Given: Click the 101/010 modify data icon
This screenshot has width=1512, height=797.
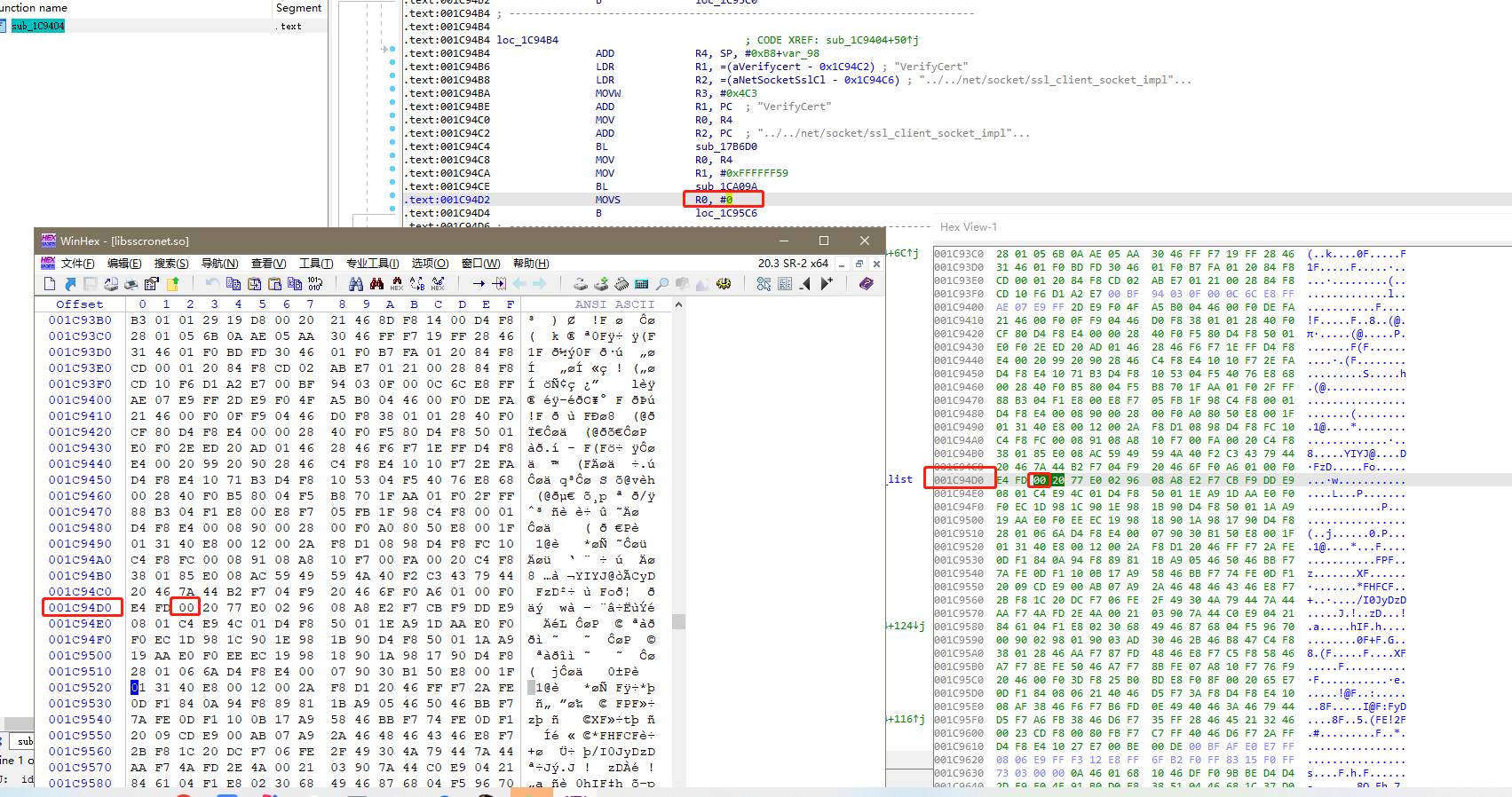Looking at the screenshot, I should point(315,284).
